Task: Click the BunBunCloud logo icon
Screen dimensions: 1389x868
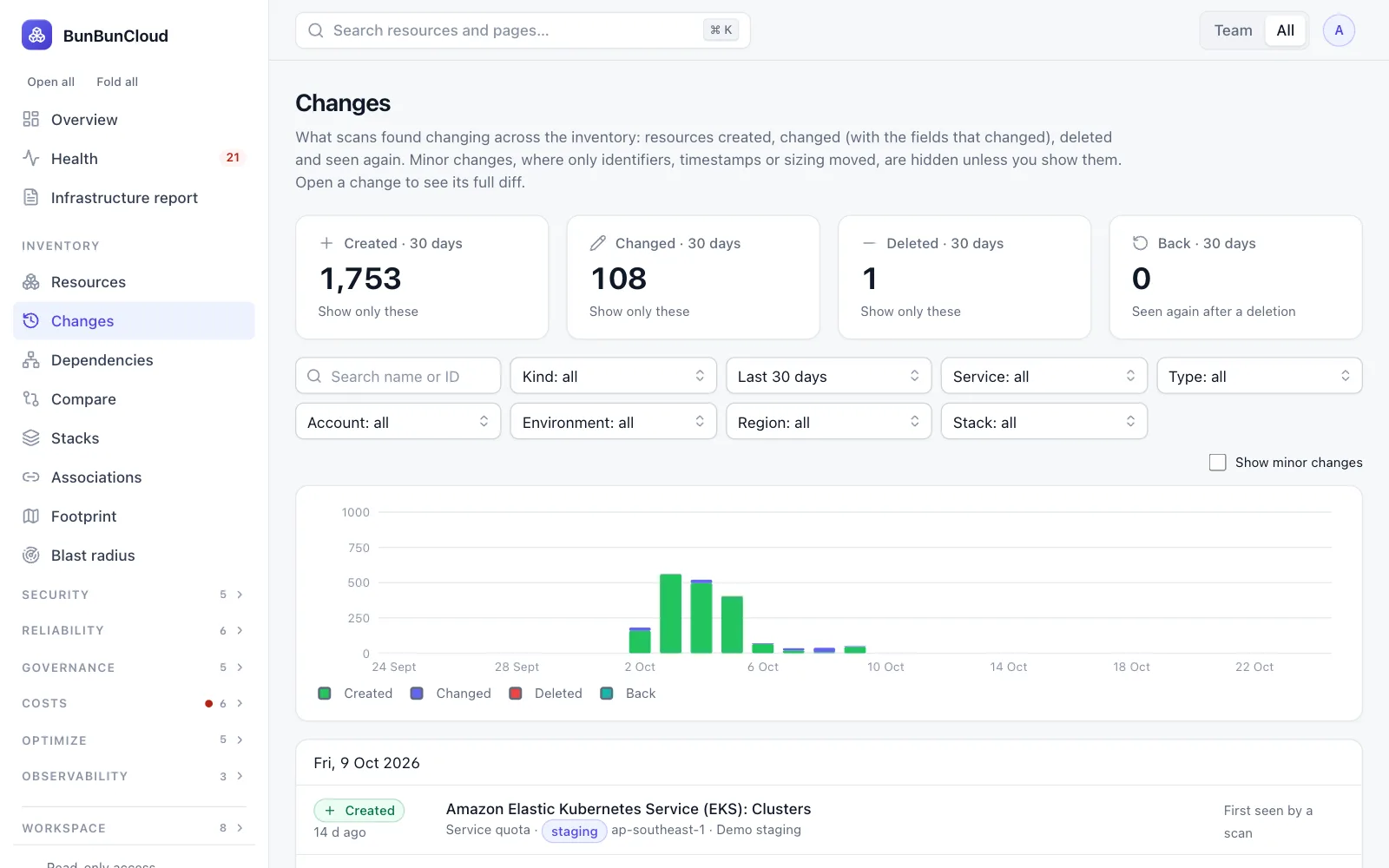Action: coord(36,35)
